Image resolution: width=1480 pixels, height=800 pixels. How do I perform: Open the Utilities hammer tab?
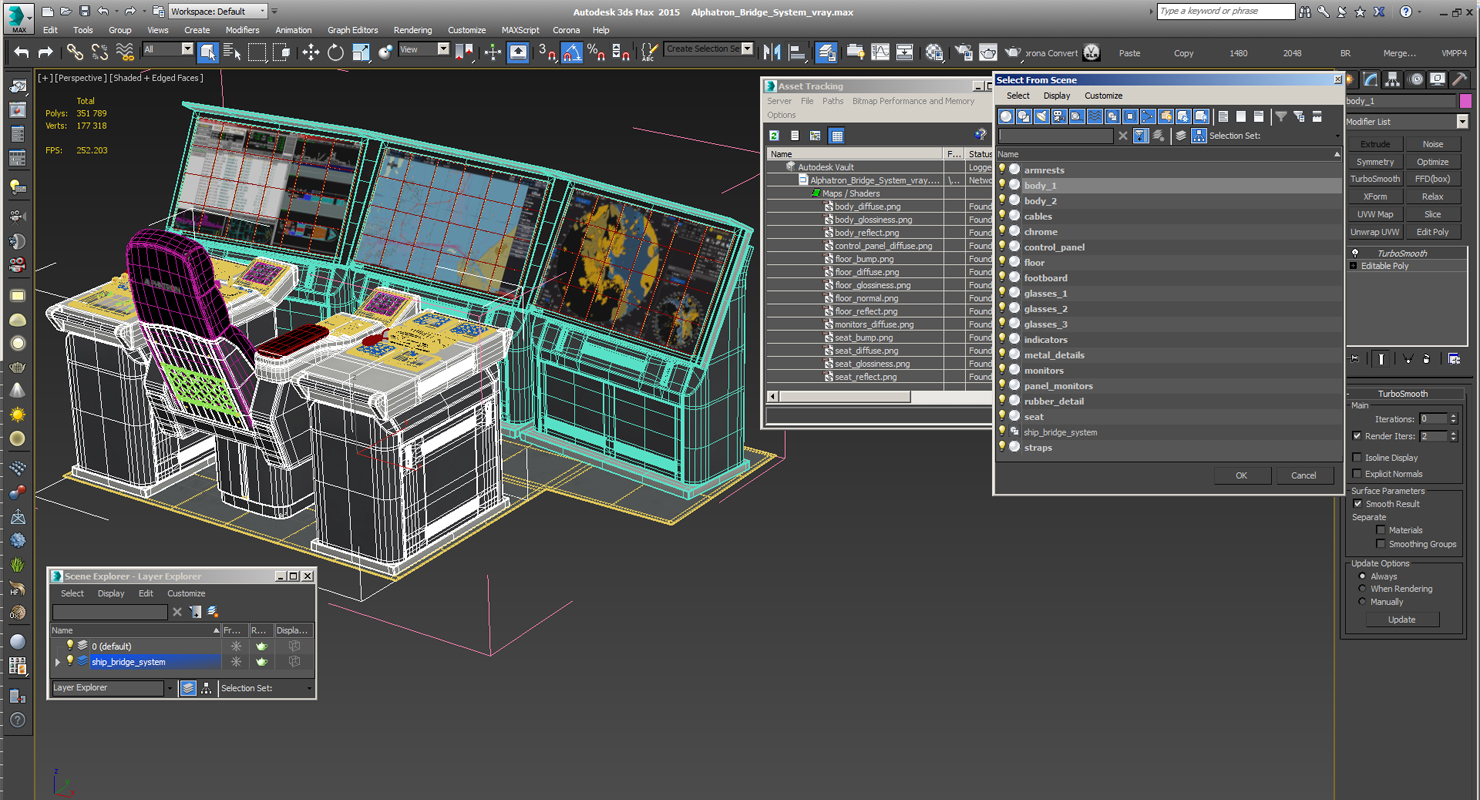click(1460, 79)
